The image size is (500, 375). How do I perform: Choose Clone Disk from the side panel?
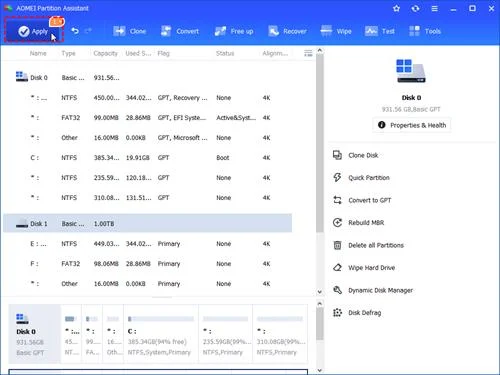tap(356, 155)
